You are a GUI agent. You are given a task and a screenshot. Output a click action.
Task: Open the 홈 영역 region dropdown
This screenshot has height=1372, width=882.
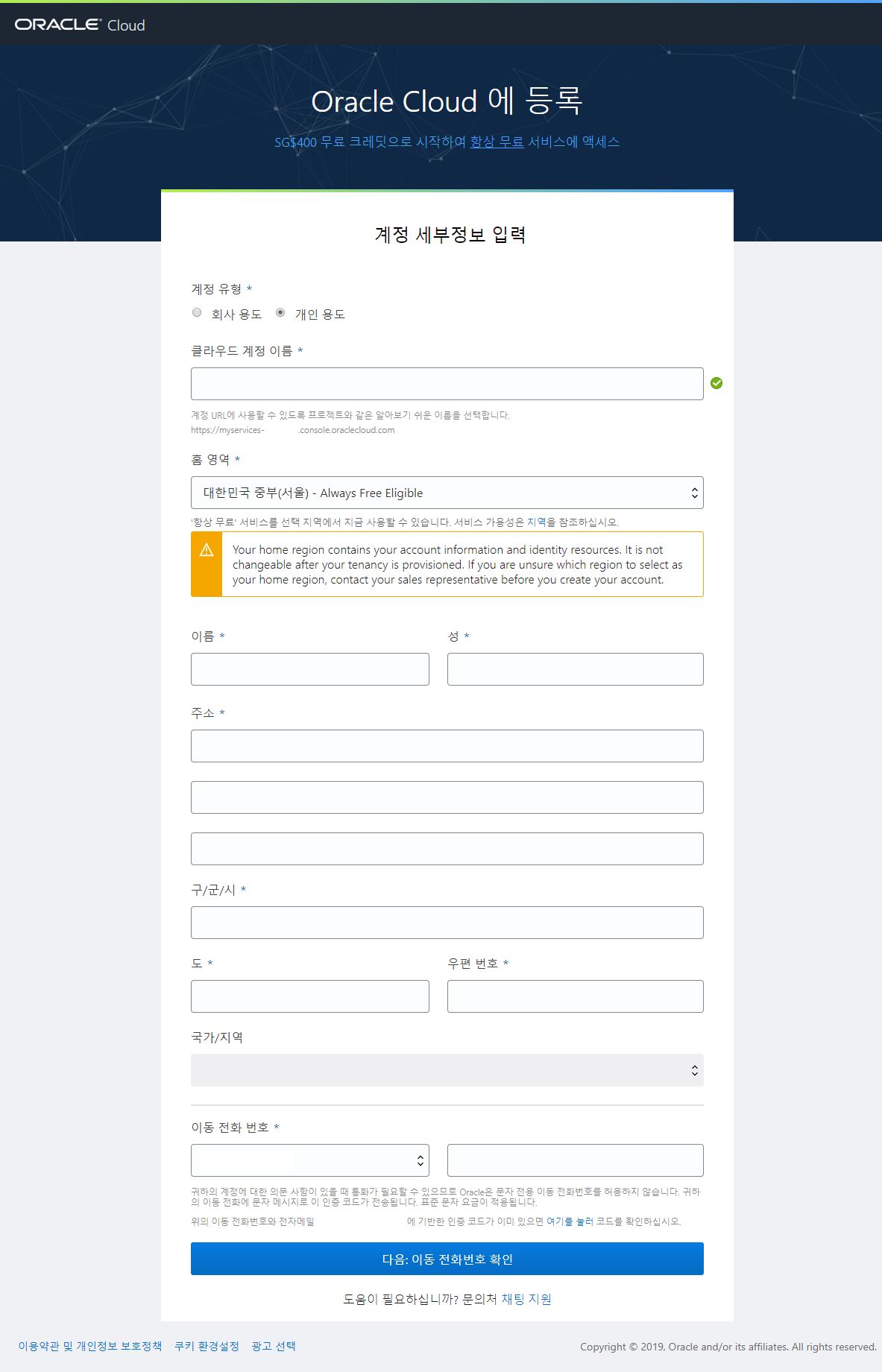pyautogui.click(x=447, y=493)
